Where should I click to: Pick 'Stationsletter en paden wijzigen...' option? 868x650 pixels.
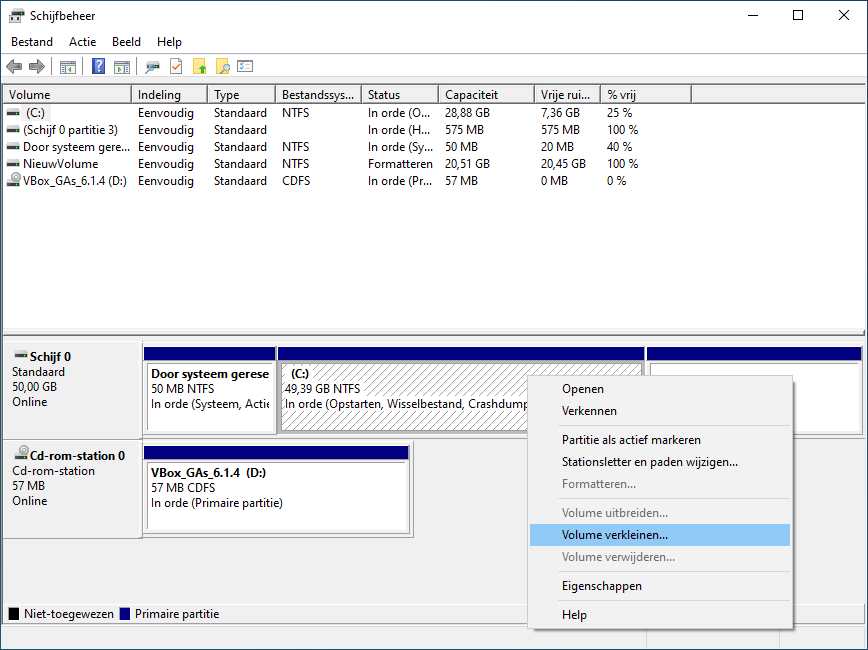(x=650, y=462)
